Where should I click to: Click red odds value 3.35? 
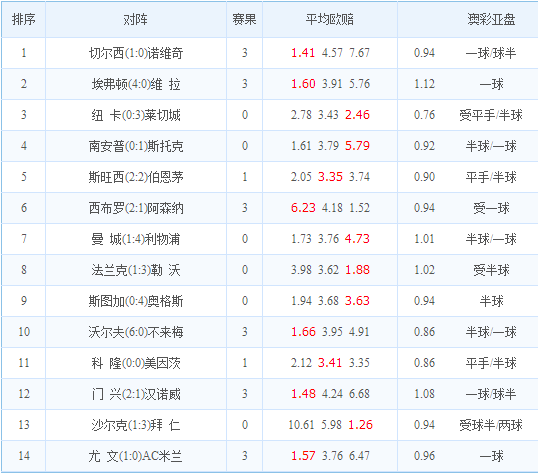pyautogui.click(x=330, y=177)
